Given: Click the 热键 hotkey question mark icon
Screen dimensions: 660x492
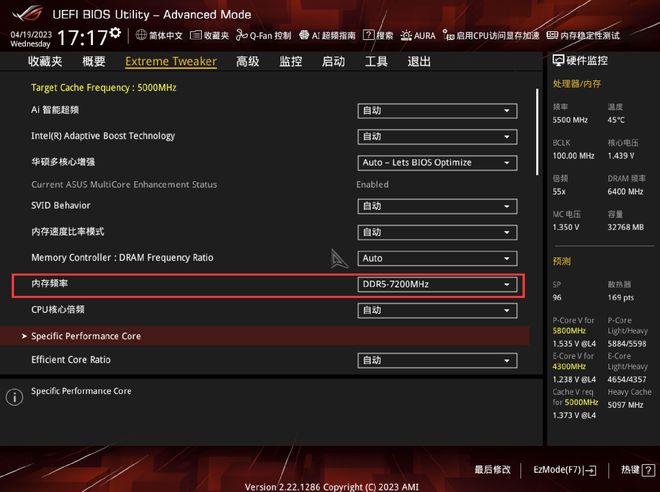Looking at the screenshot, I should pos(642,469).
